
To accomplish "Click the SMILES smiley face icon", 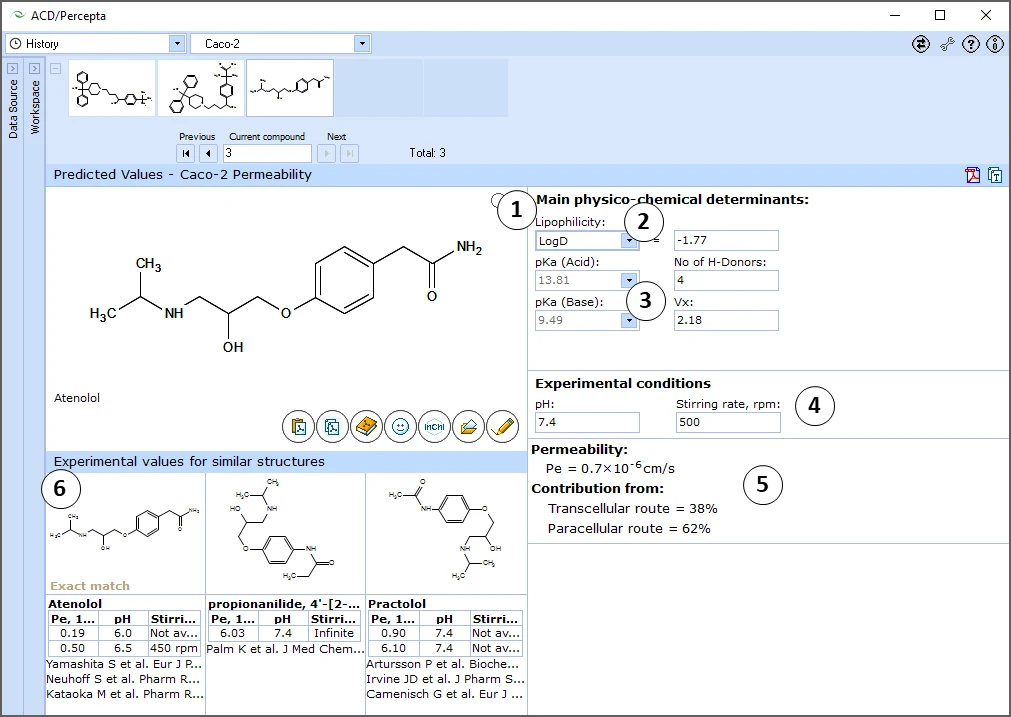I will (x=400, y=427).
